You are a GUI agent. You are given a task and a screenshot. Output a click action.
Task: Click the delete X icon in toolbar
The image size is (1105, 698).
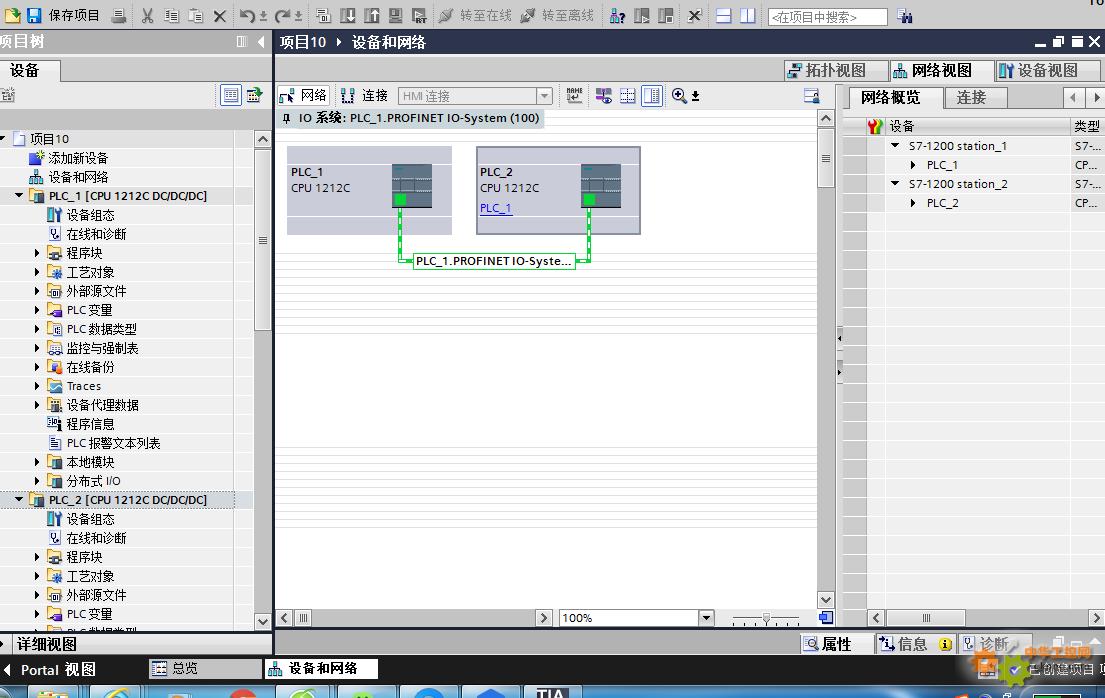[220, 16]
